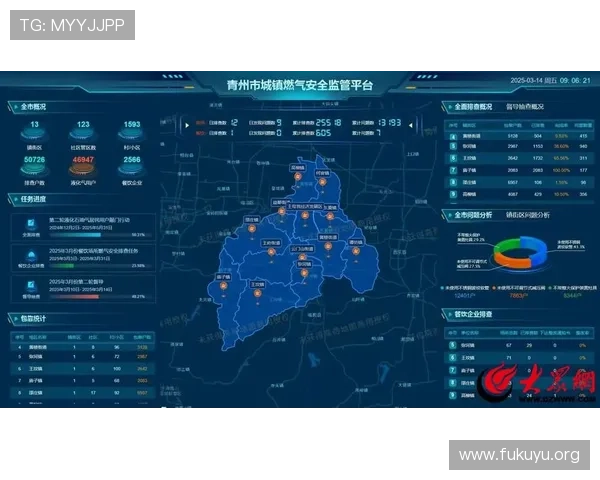The width and height of the screenshot is (600, 480).
Task: Switch to the 镇街区问题分析 tab
Action: [528, 215]
